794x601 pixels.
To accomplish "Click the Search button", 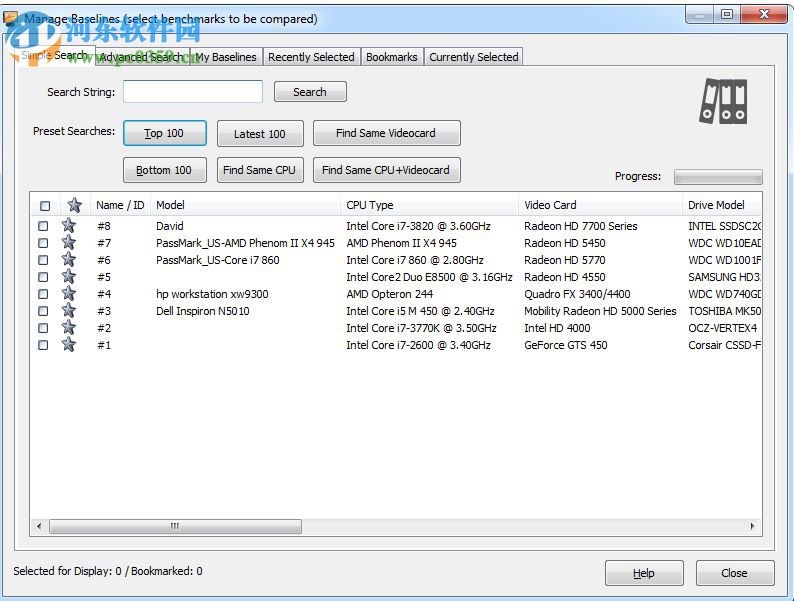I will tap(310, 92).
